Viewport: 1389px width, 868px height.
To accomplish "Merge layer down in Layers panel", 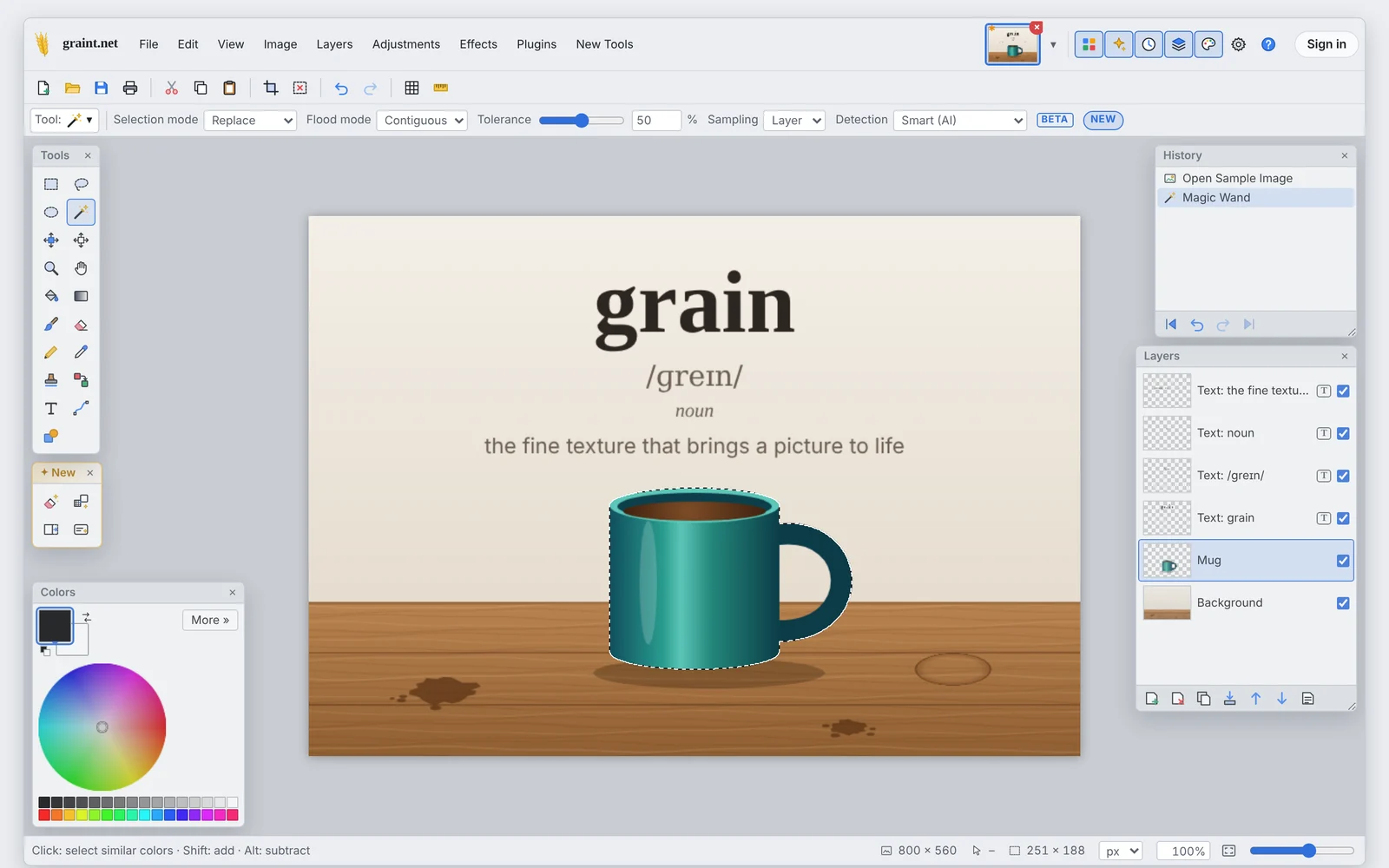I will (1229, 699).
